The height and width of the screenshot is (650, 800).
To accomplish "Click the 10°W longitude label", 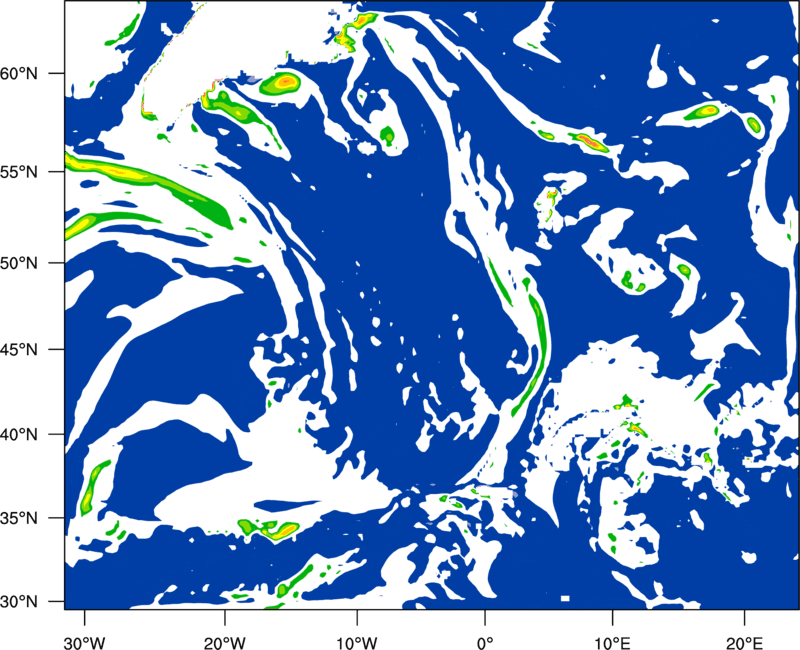I will (357, 643).
